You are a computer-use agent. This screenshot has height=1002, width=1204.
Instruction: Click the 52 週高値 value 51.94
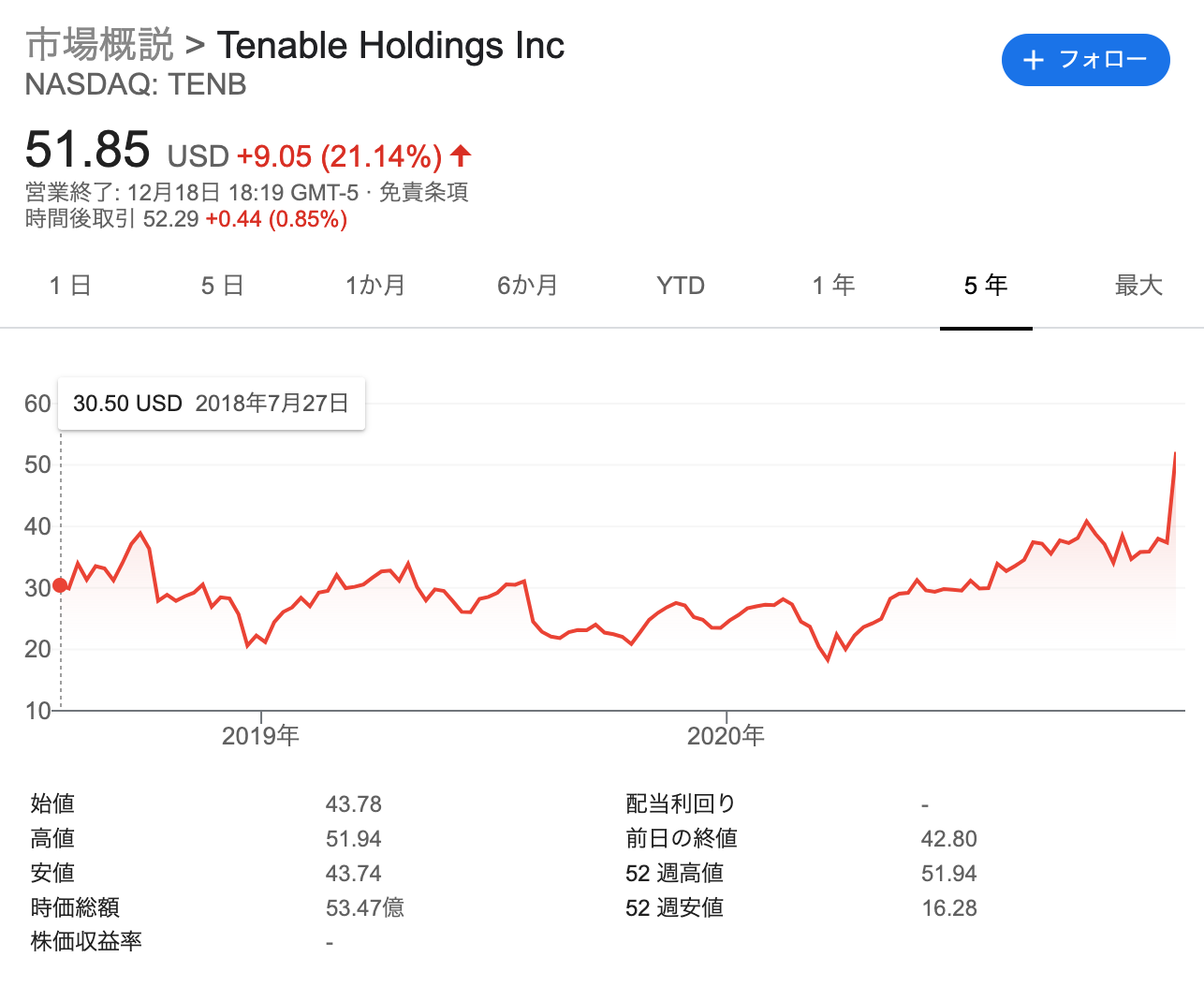949,873
